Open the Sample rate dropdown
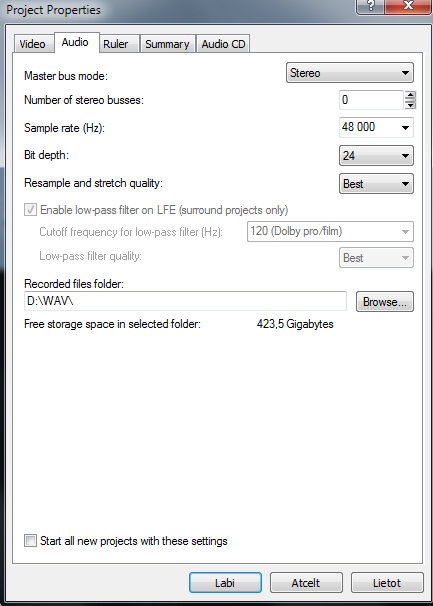The height and width of the screenshot is (606, 433). point(376,128)
